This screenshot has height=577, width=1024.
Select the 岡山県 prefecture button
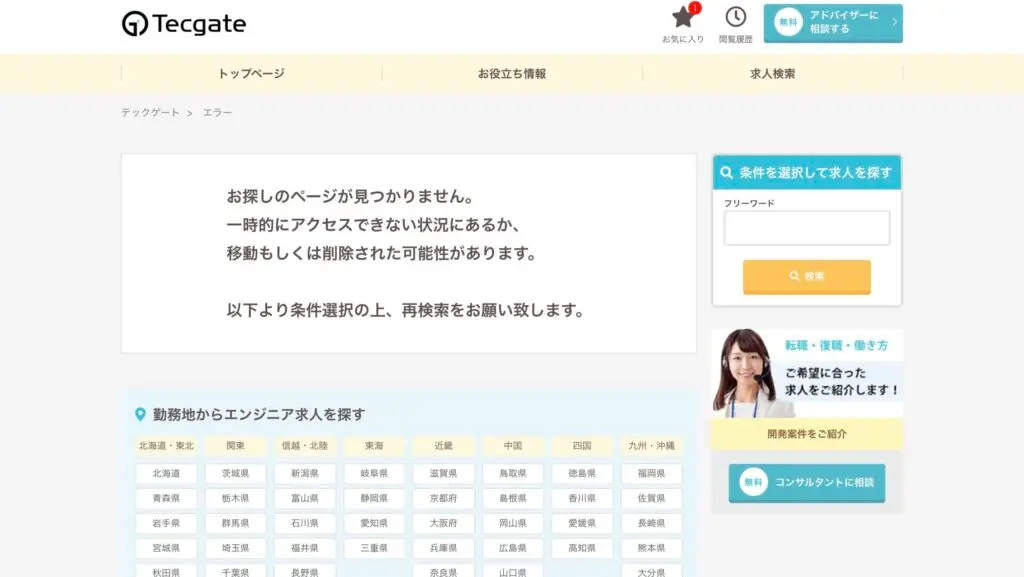coord(513,523)
